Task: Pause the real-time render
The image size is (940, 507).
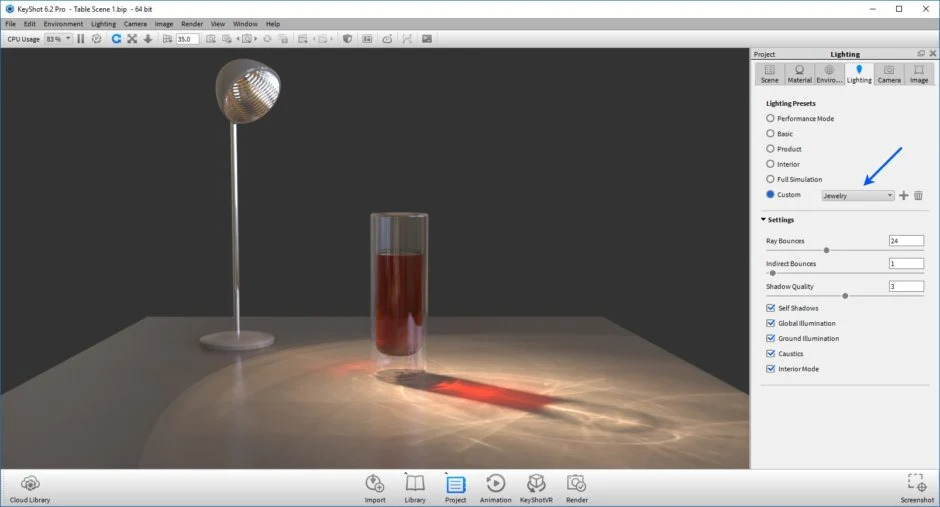Action: (81, 39)
